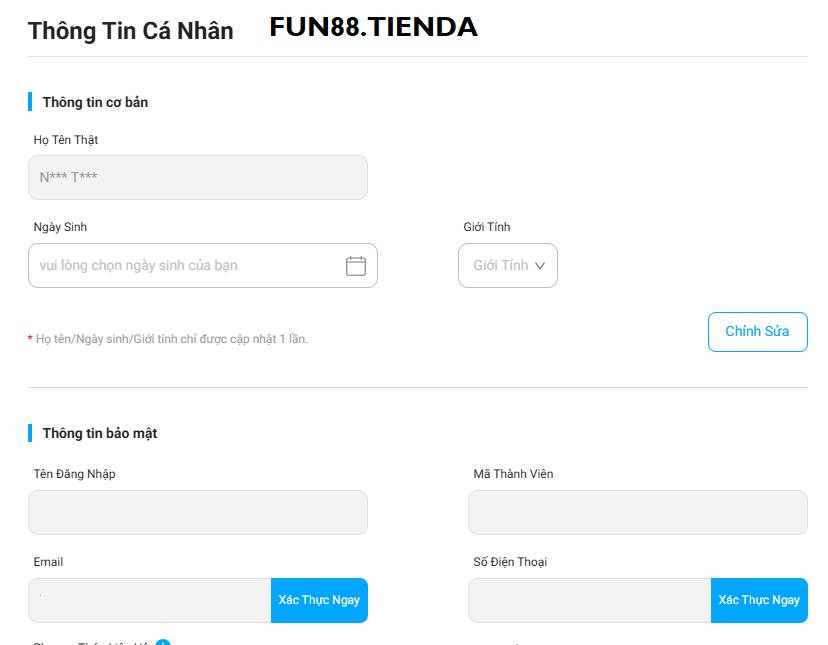Click the Thông Tin Cá Nhân page heading
Image resolution: width=828 pixels, height=645 pixels.
pyautogui.click(x=130, y=31)
